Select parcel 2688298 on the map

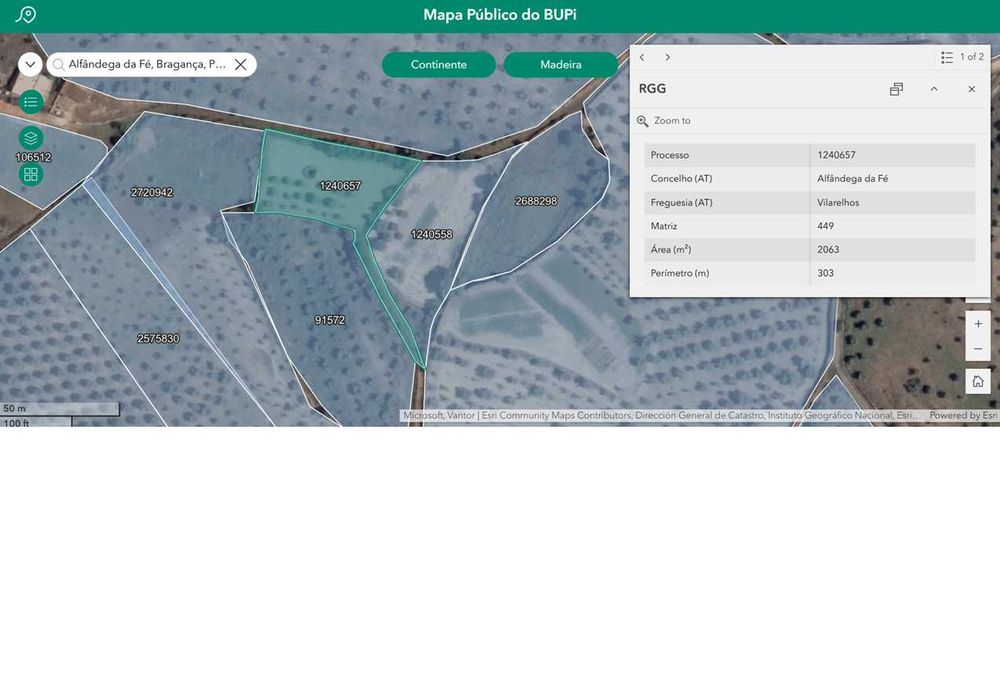pyautogui.click(x=536, y=201)
